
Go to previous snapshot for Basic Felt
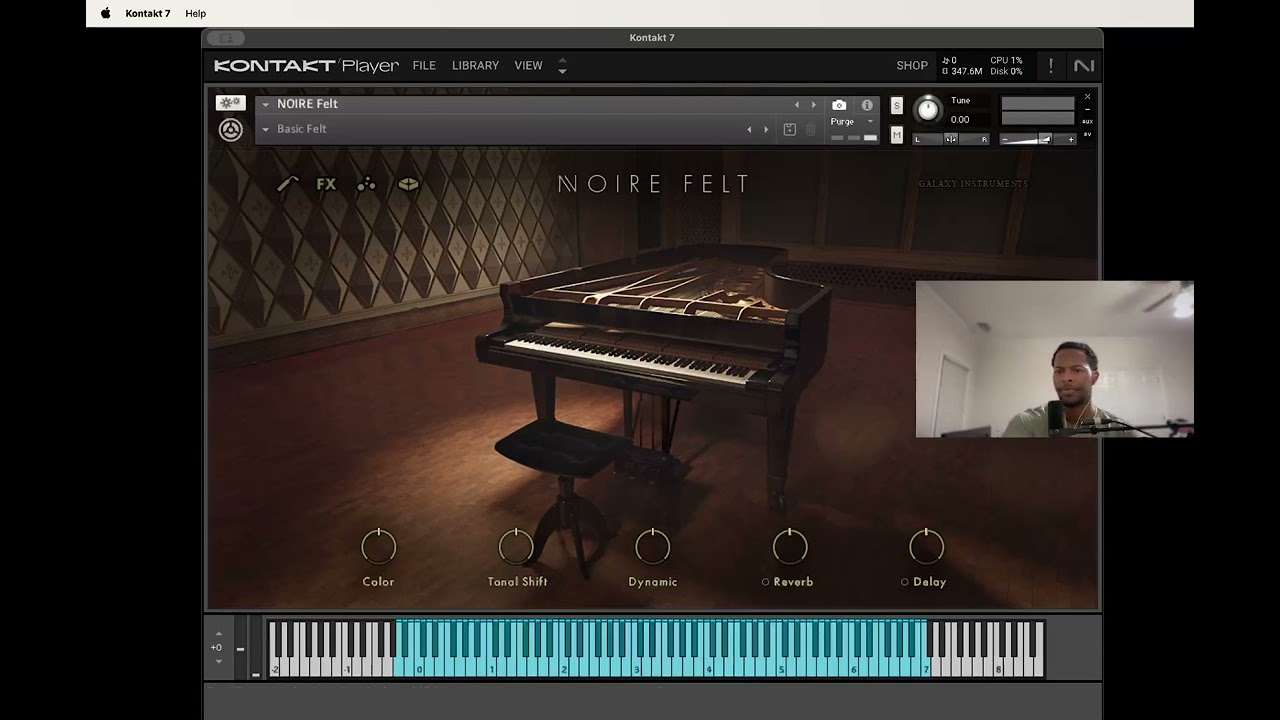coord(749,130)
